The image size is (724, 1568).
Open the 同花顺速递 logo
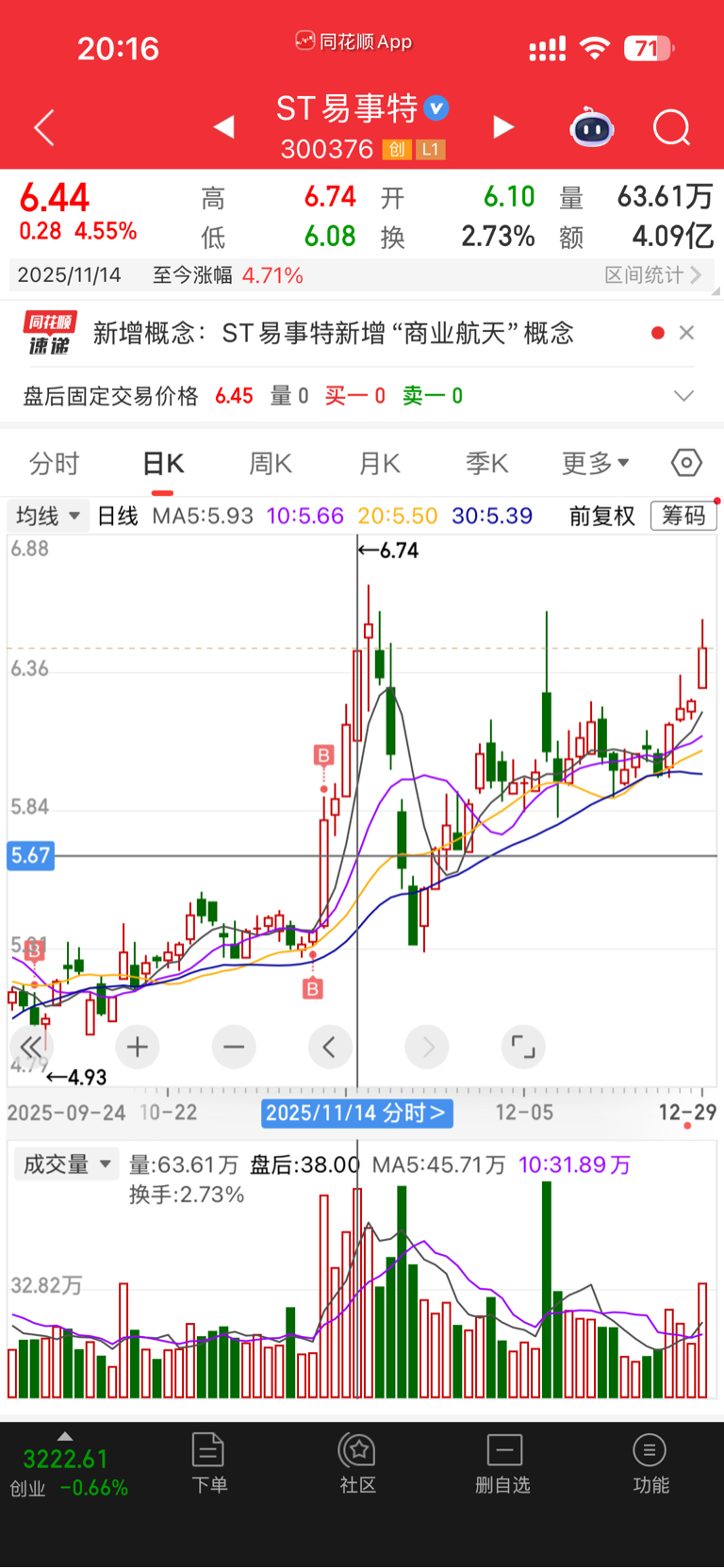click(x=50, y=334)
